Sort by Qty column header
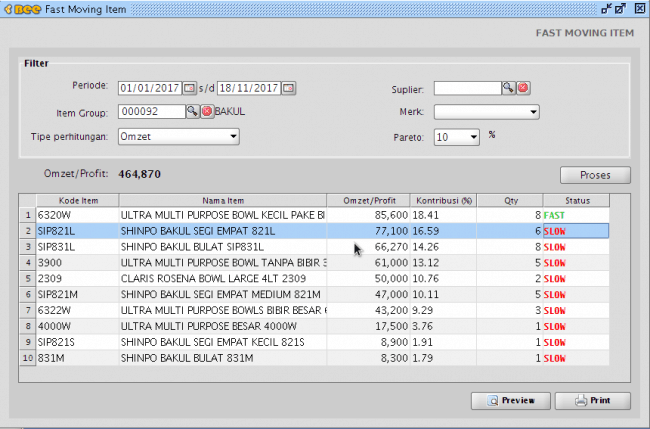 510,201
